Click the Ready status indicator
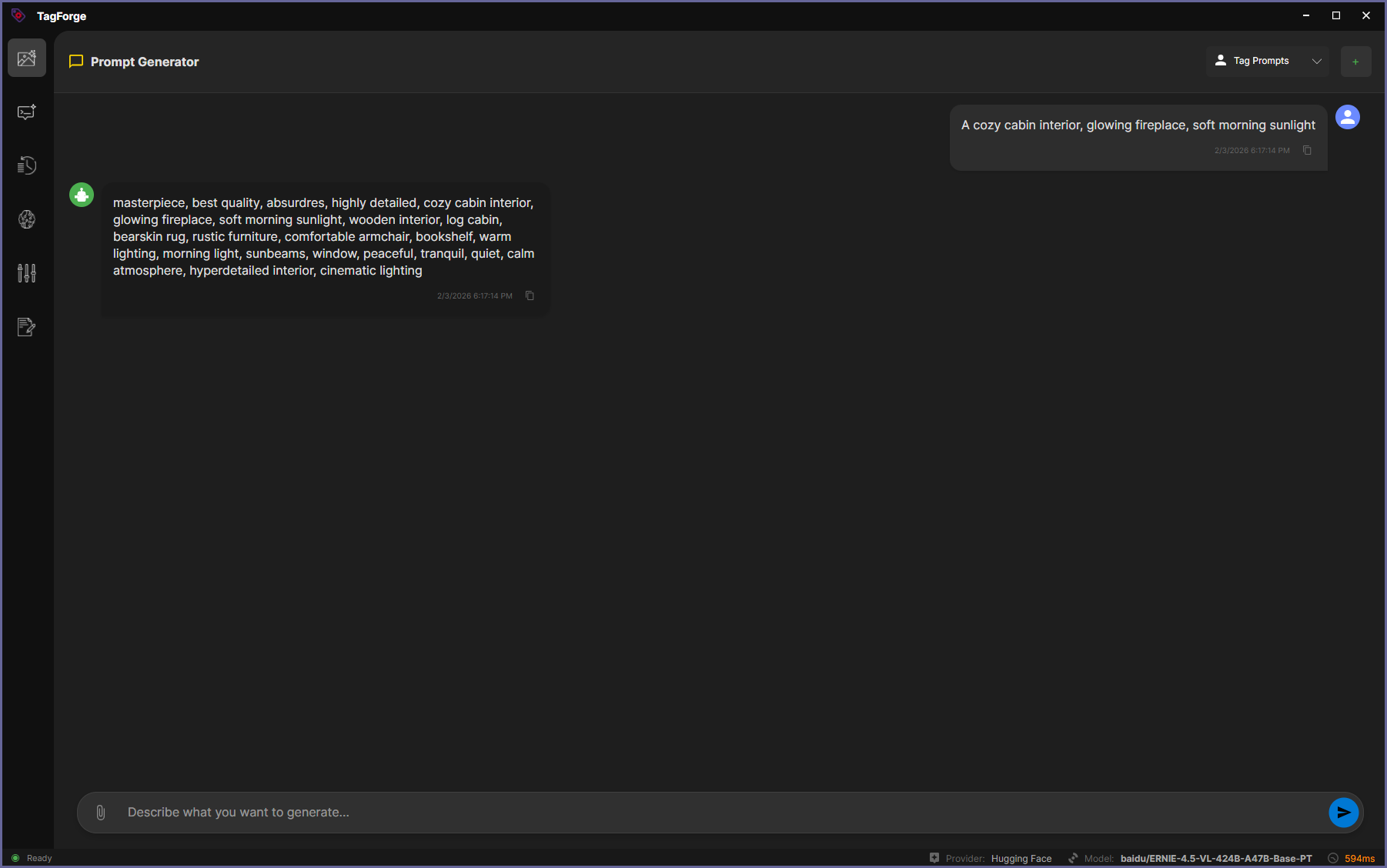 coord(31,857)
